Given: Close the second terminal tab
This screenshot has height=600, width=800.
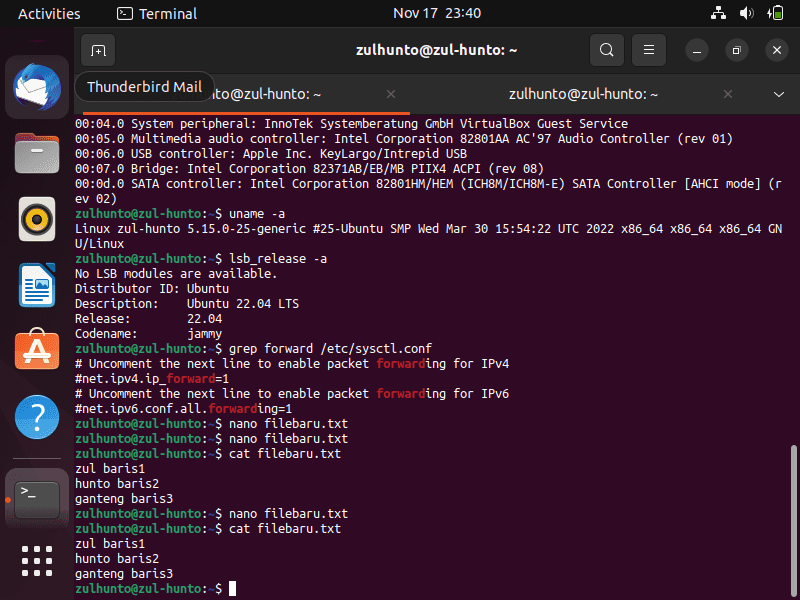Looking at the screenshot, I should coord(728,94).
